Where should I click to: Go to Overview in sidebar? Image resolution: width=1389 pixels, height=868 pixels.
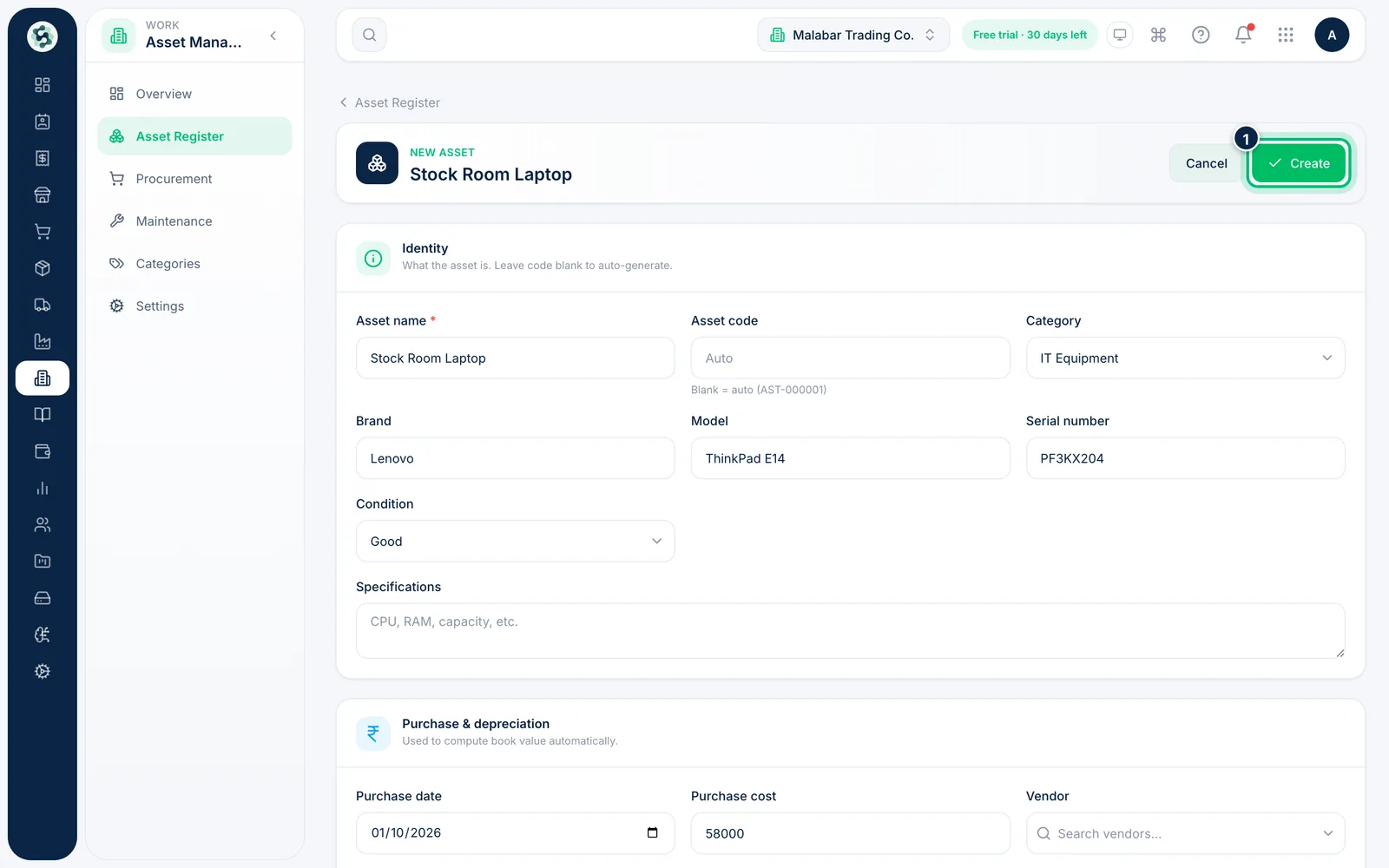point(194,94)
